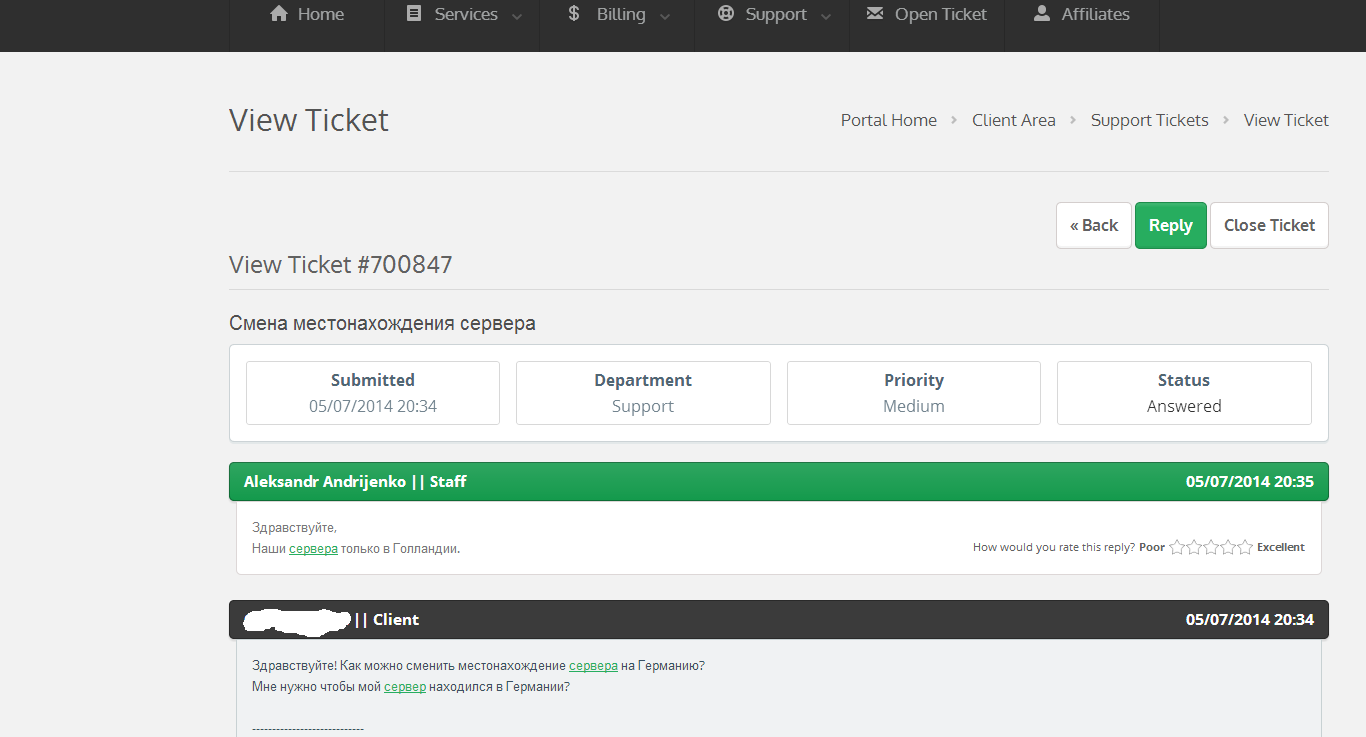Give the staff reply three stars
This screenshot has width=1366, height=737.
[x=1211, y=547]
